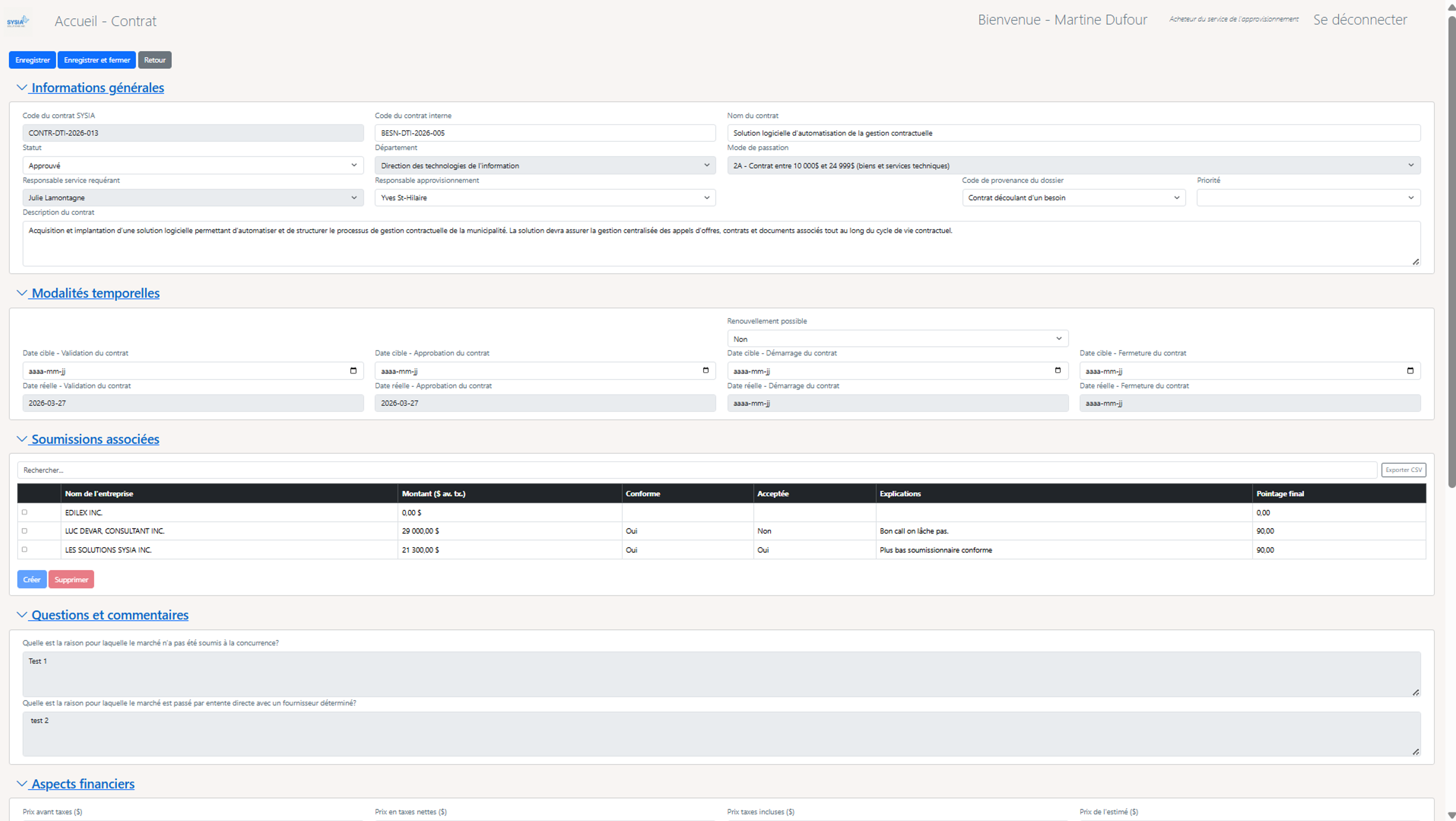This screenshot has height=821, width=1456.
Task: Check the EDILEX INC. row checkbox
Action: tap(24, 512)
